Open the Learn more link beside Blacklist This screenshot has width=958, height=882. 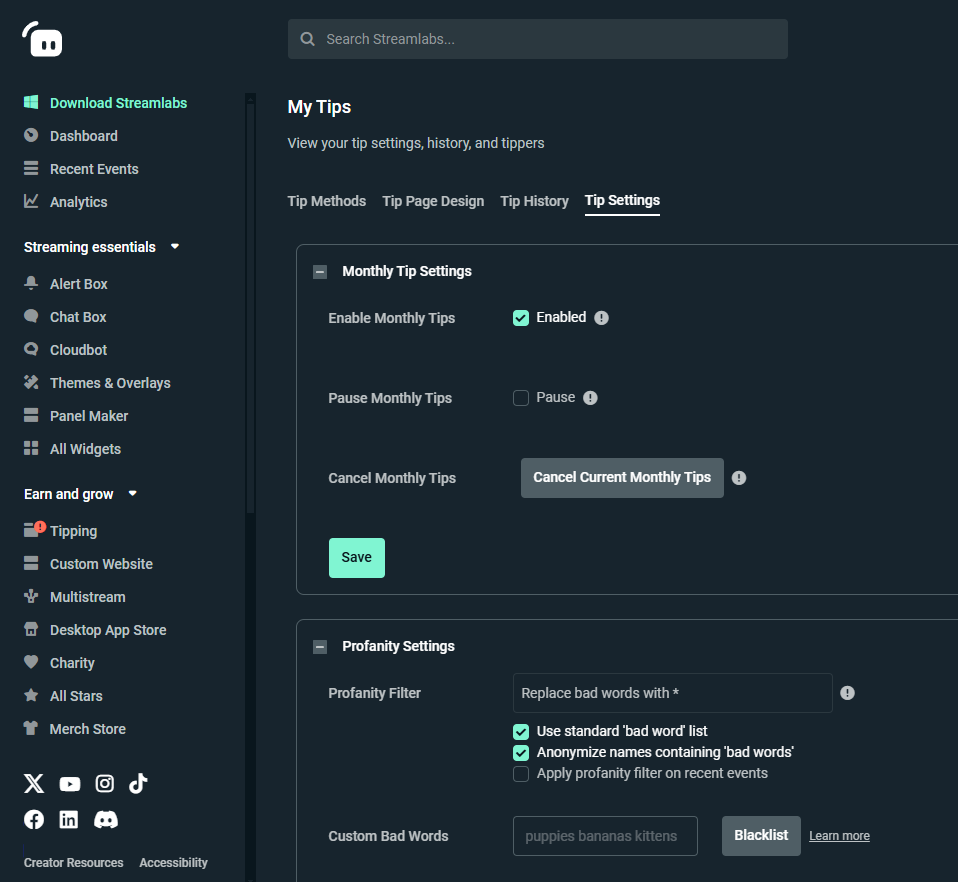click(x=838, y=835)
